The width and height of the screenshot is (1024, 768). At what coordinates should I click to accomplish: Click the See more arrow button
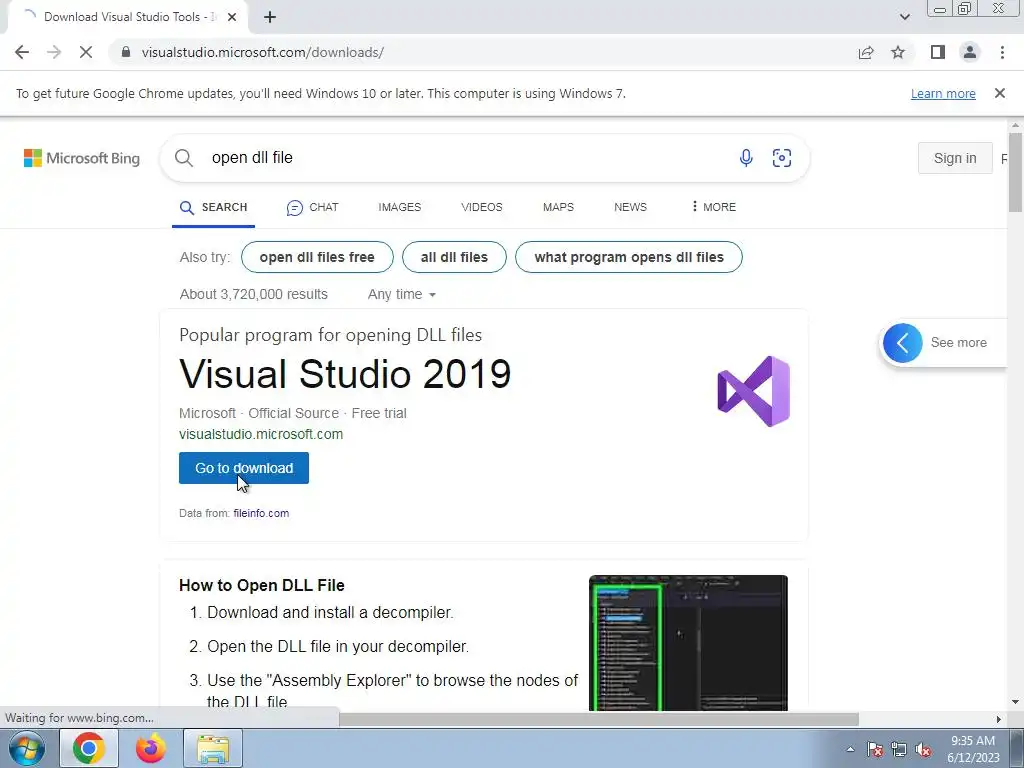903,343
